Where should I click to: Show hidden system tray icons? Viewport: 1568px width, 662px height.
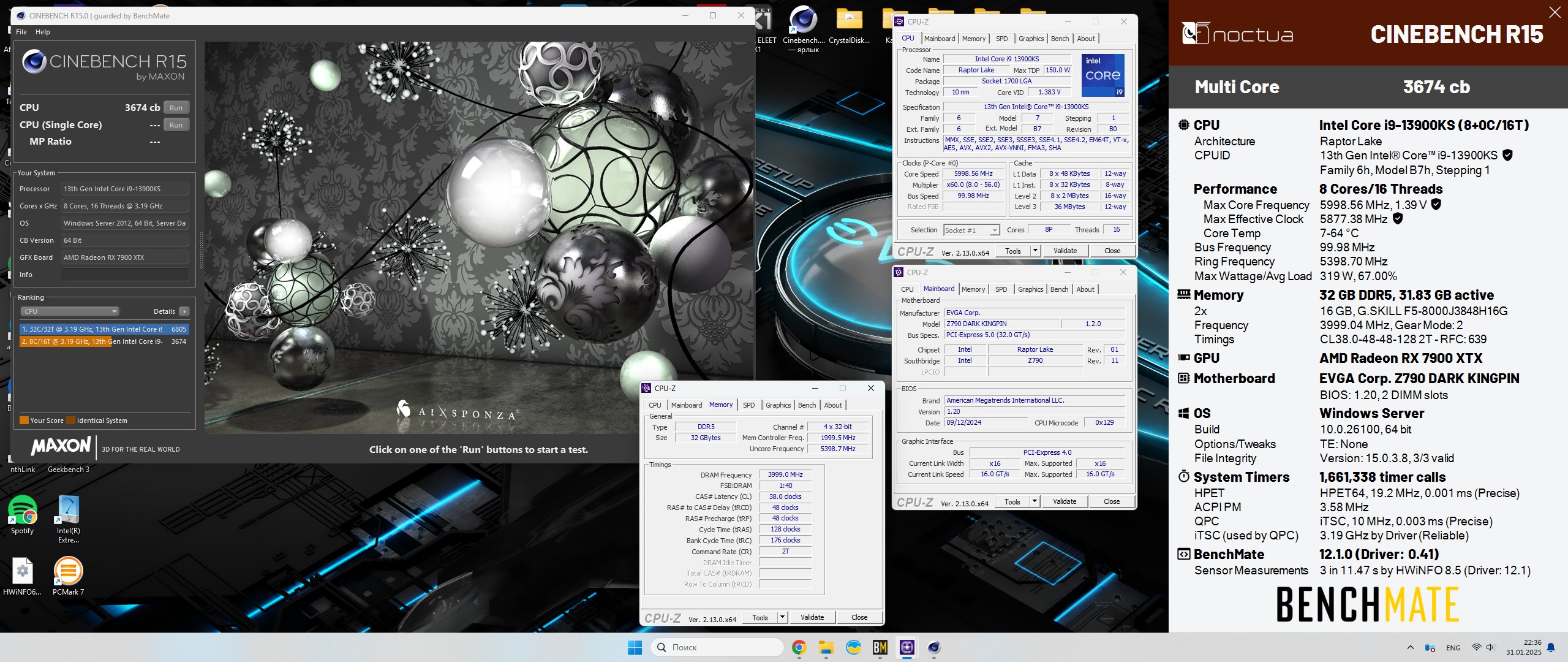1410,647
